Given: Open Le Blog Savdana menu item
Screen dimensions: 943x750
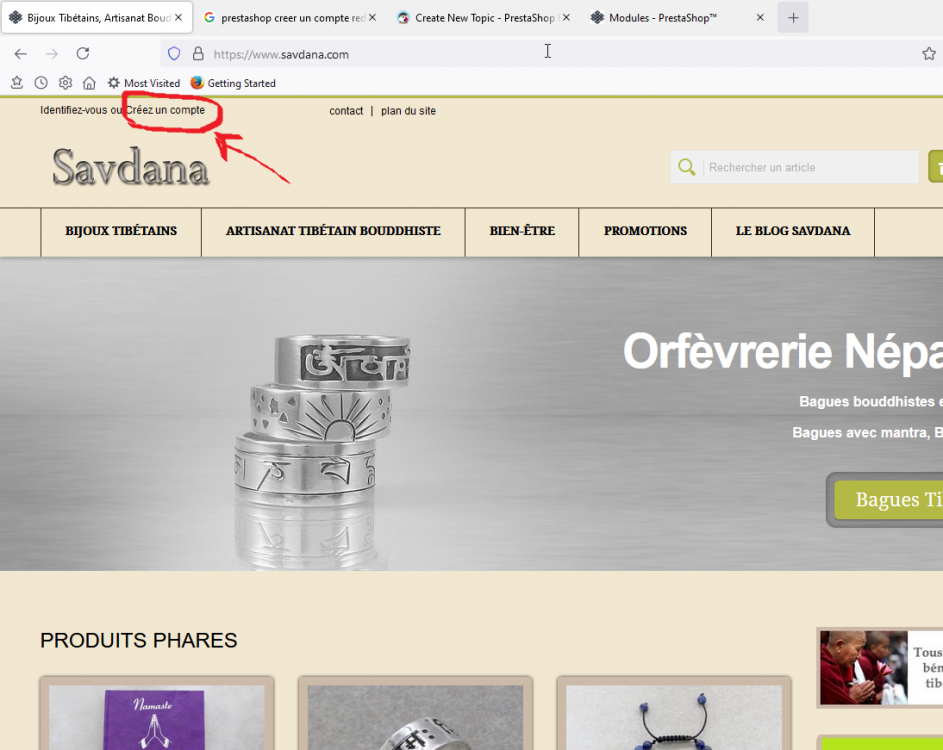Looking at the screenshot, I should 793,231.
